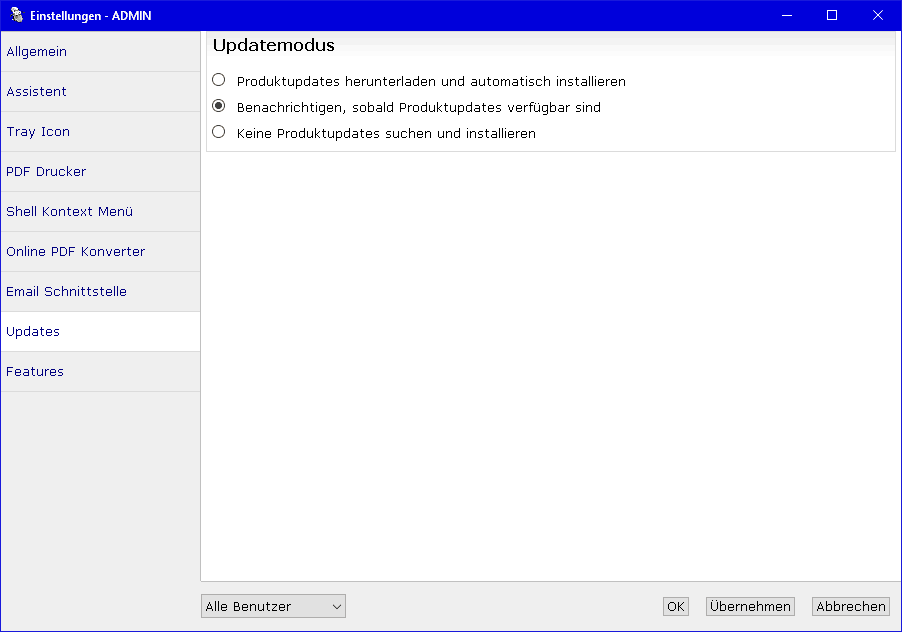Choose 'Benachrichtigen, sobald Produktupdates verfügbar sind' radio
The width and height of the screenshot is (902, 632).
pyautogui.click(x=219, y=106)
